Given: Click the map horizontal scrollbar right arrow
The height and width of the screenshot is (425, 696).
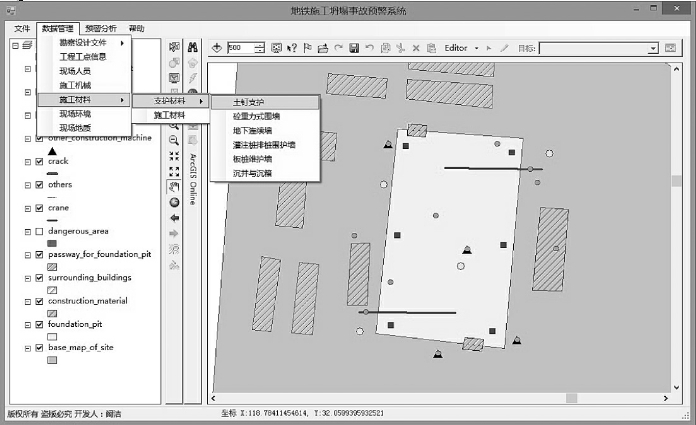Looking at the screenshot, I should pos(665,398).
